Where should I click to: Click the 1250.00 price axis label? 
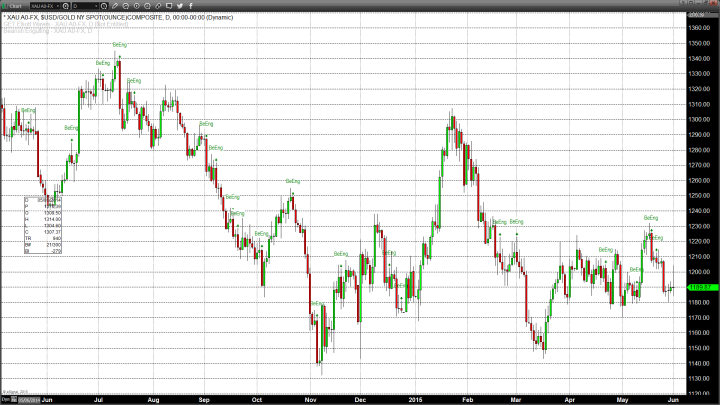coord(699,196)
